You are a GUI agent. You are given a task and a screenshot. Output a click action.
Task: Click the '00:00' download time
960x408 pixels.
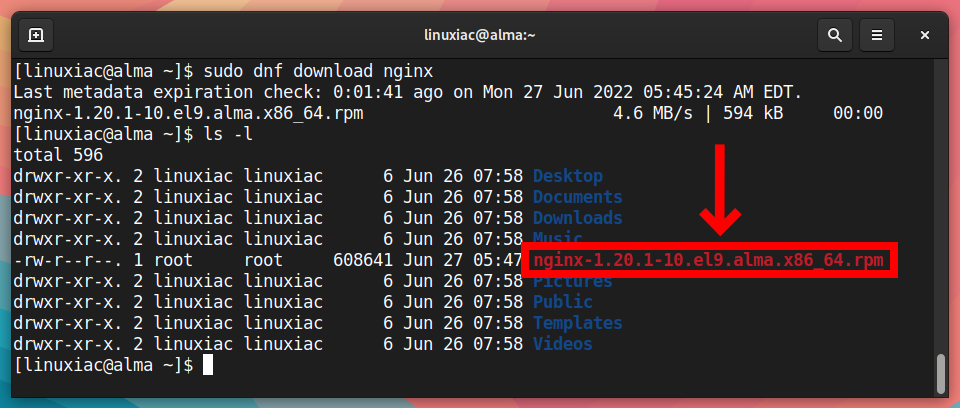coord(858,113)
